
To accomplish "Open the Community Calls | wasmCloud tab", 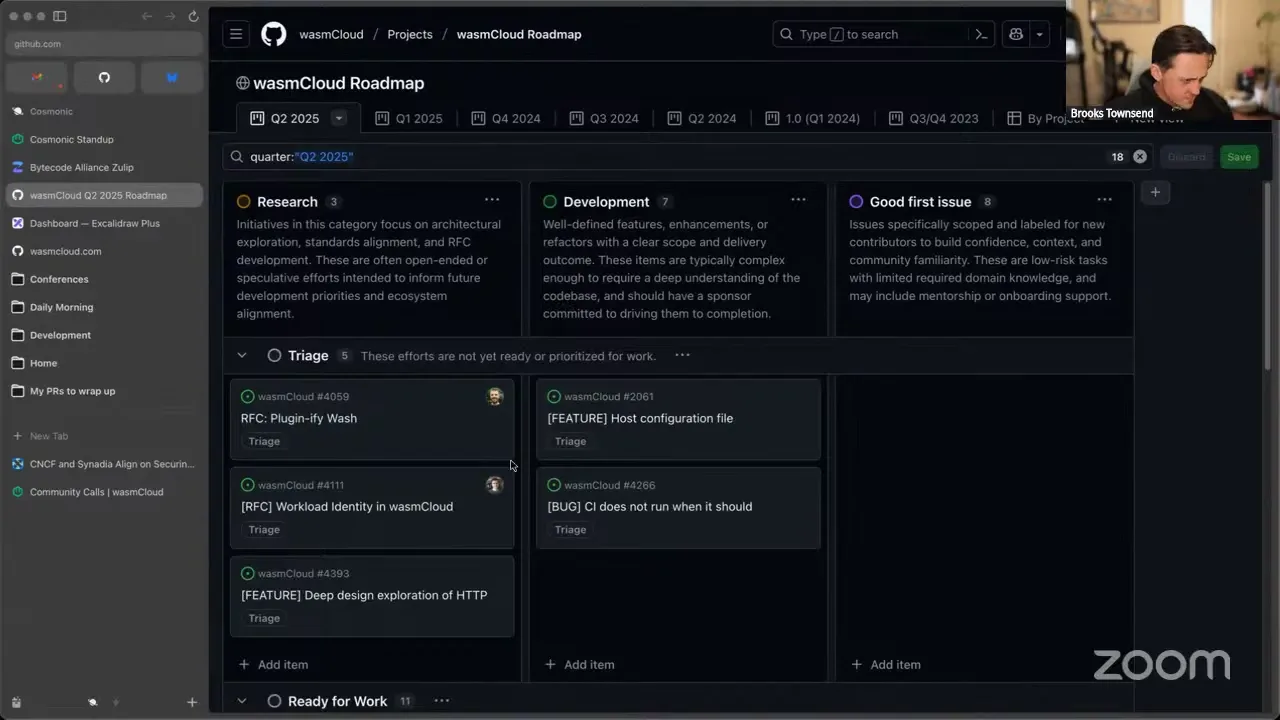I will (104, 492).
